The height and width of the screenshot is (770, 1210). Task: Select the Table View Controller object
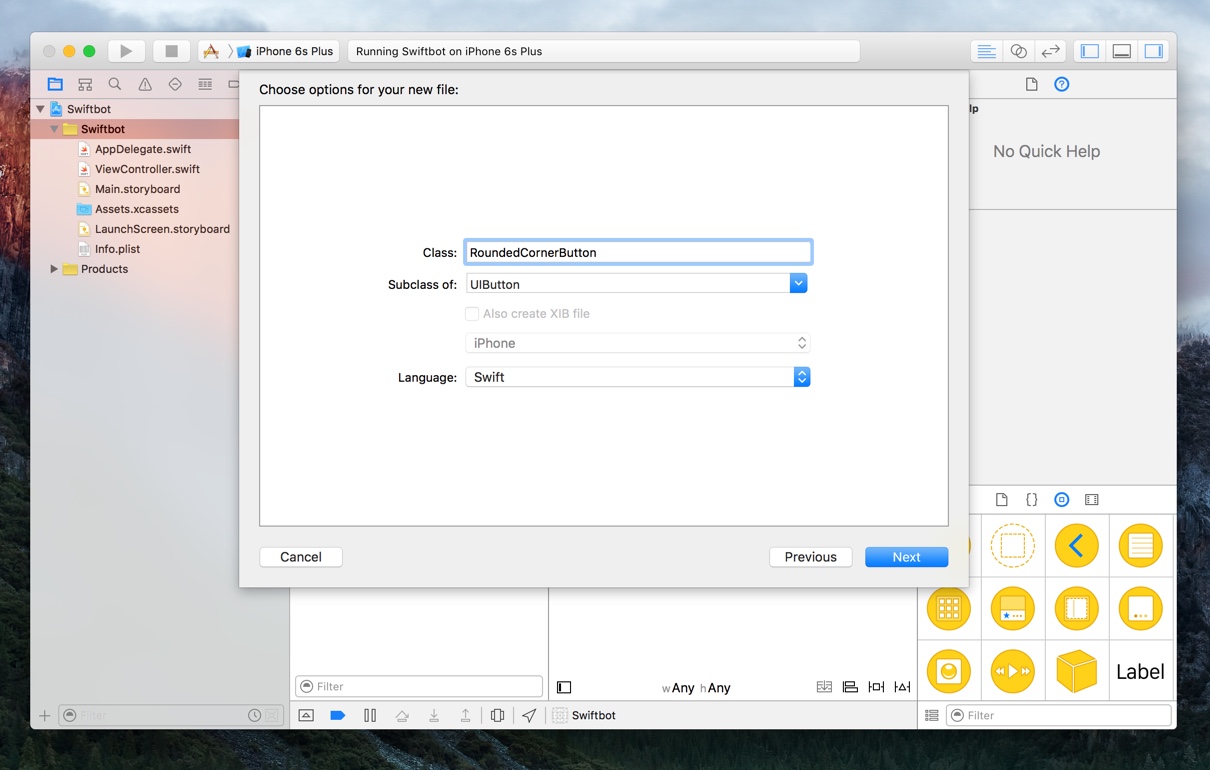point(1140,546)
